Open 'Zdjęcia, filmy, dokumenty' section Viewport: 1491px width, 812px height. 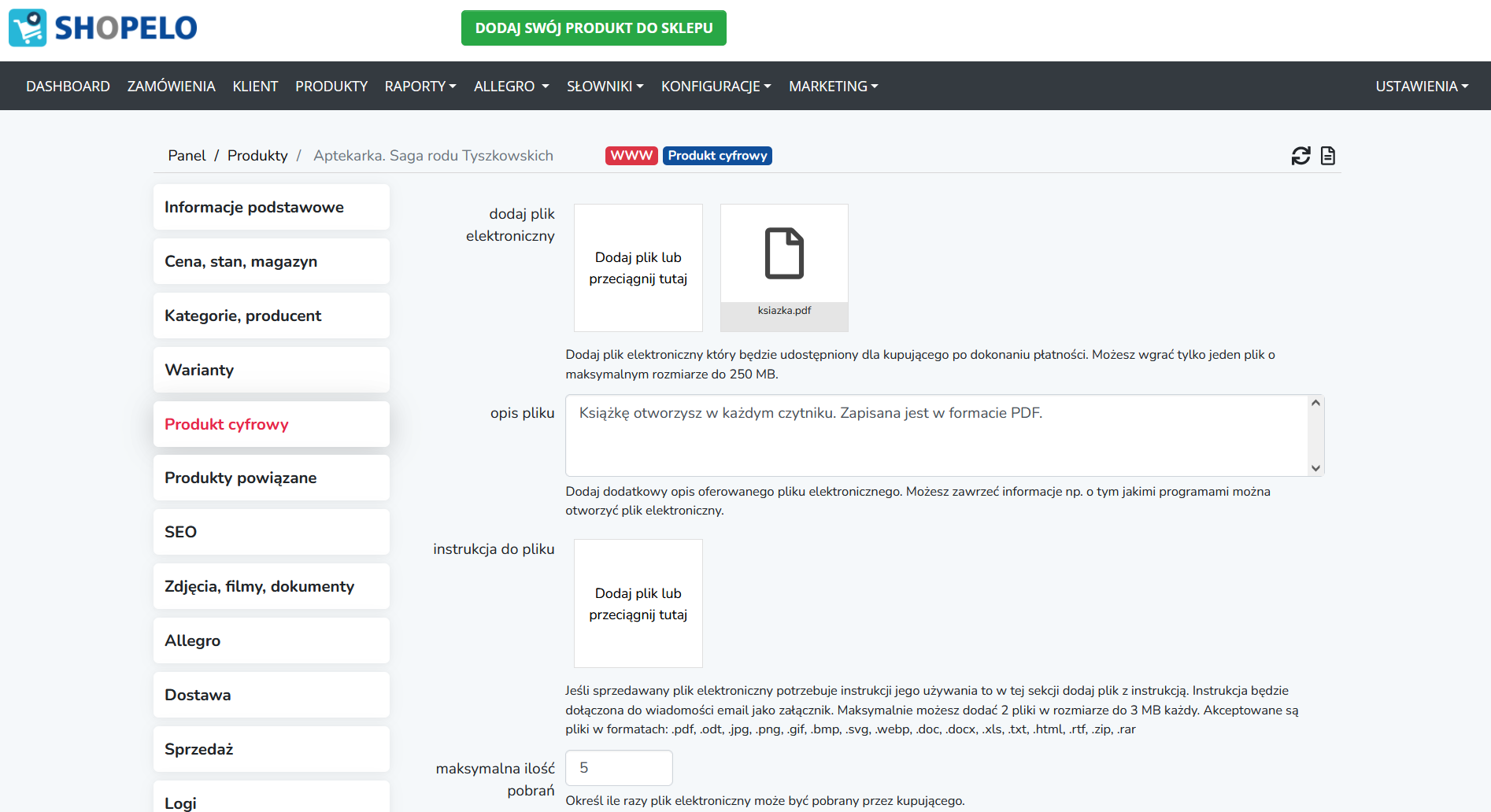pyautogui.click(x=272, y=586)
